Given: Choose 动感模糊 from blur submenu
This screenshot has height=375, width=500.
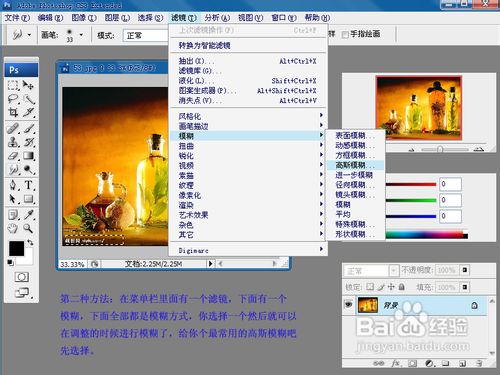Looking at the screenshot, I should coord(355,145).
